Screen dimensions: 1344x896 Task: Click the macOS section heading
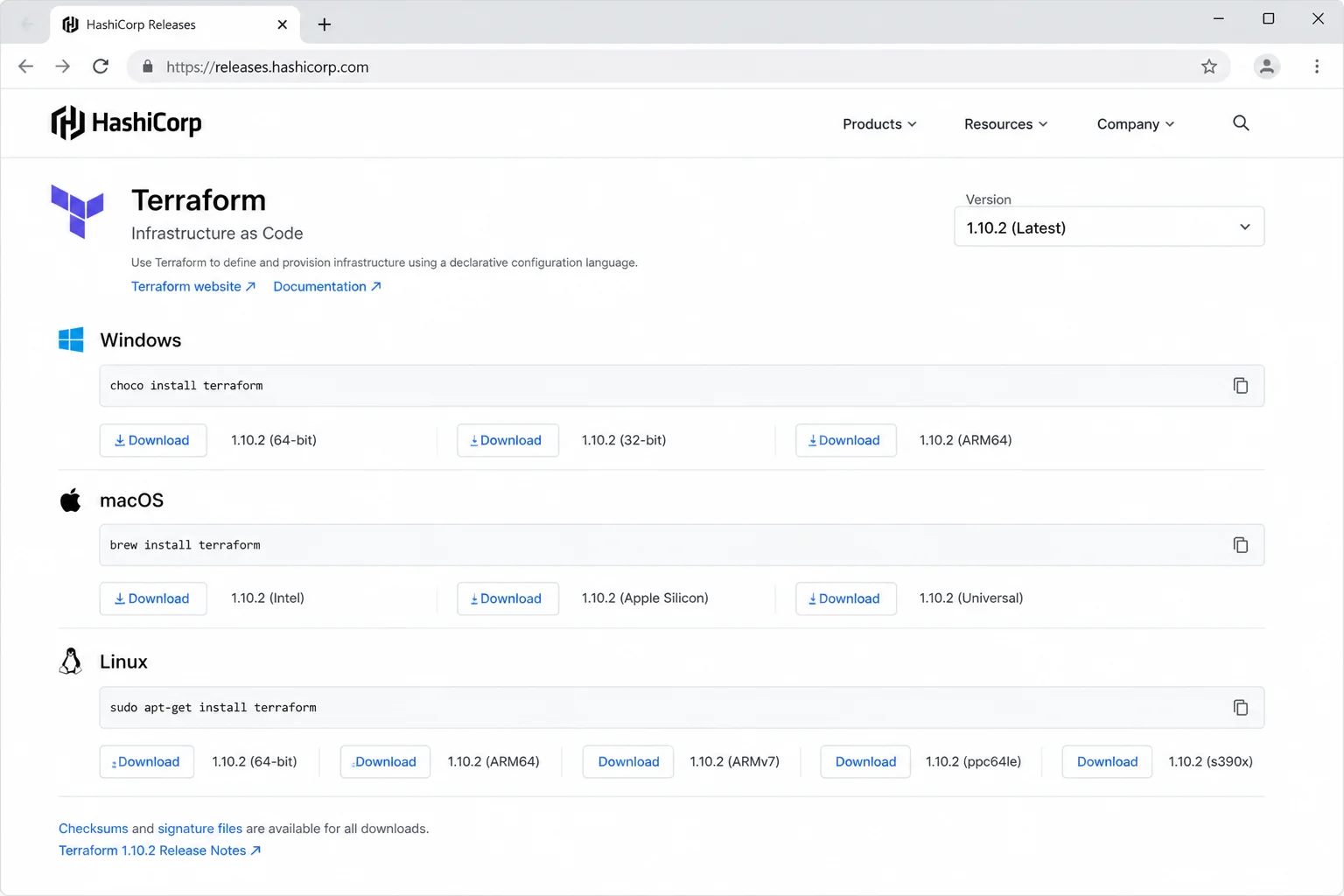[132, 500]
